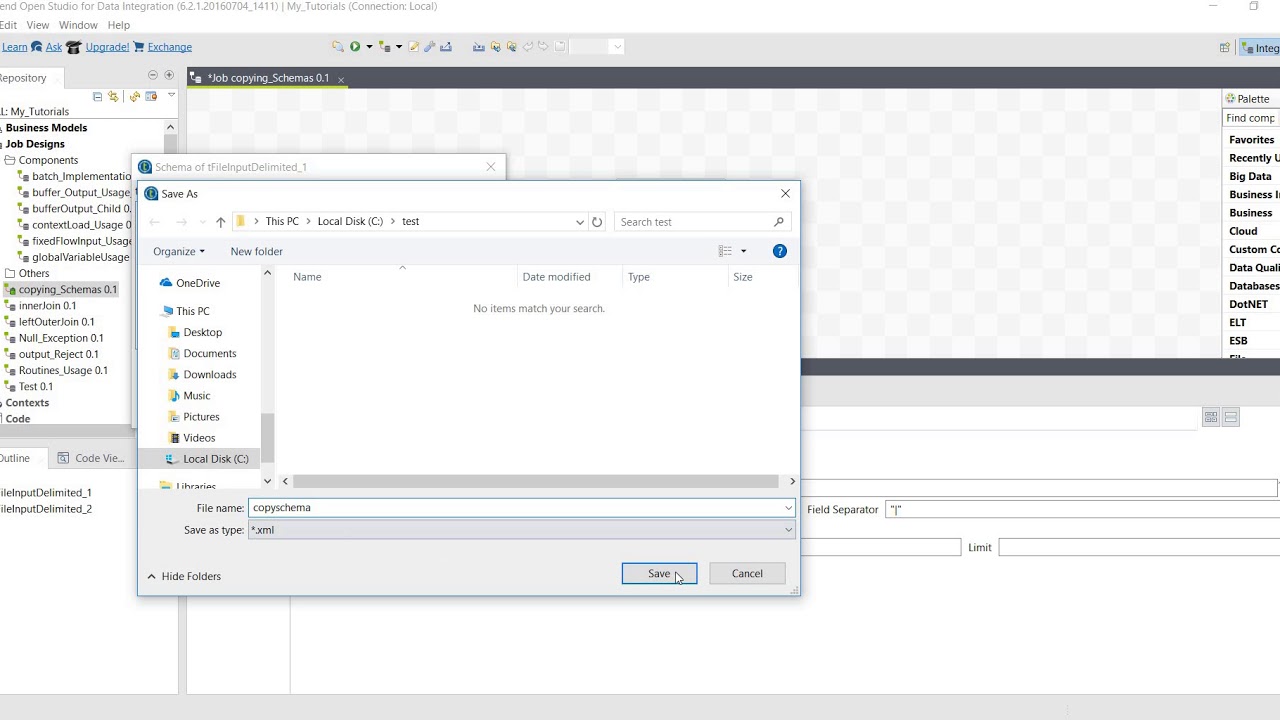
Task: Select OneDrive in the navigation pane
Action: [189, 283]
